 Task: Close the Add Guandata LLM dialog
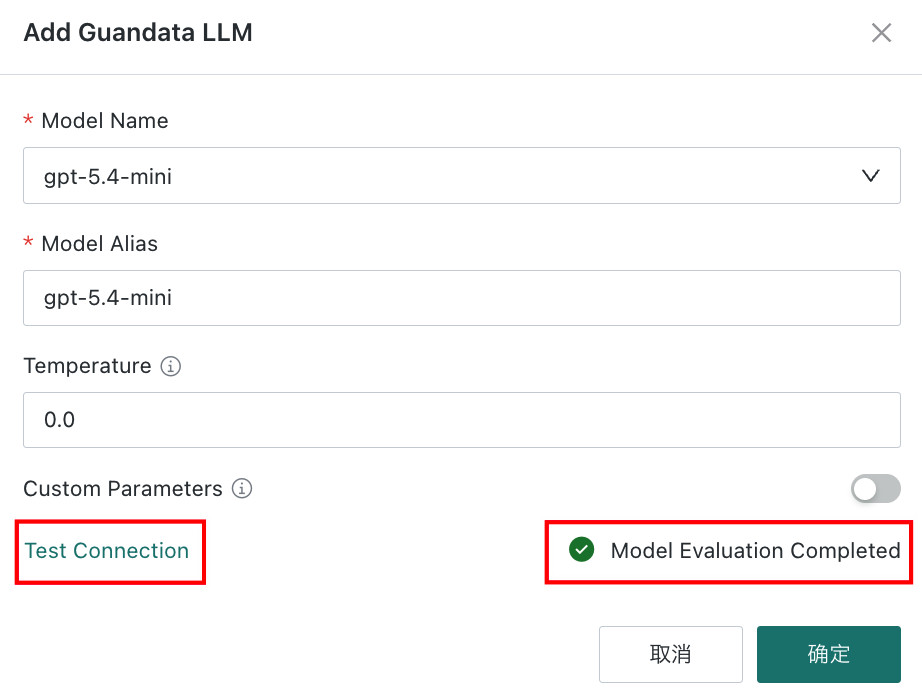click(881, 33)
